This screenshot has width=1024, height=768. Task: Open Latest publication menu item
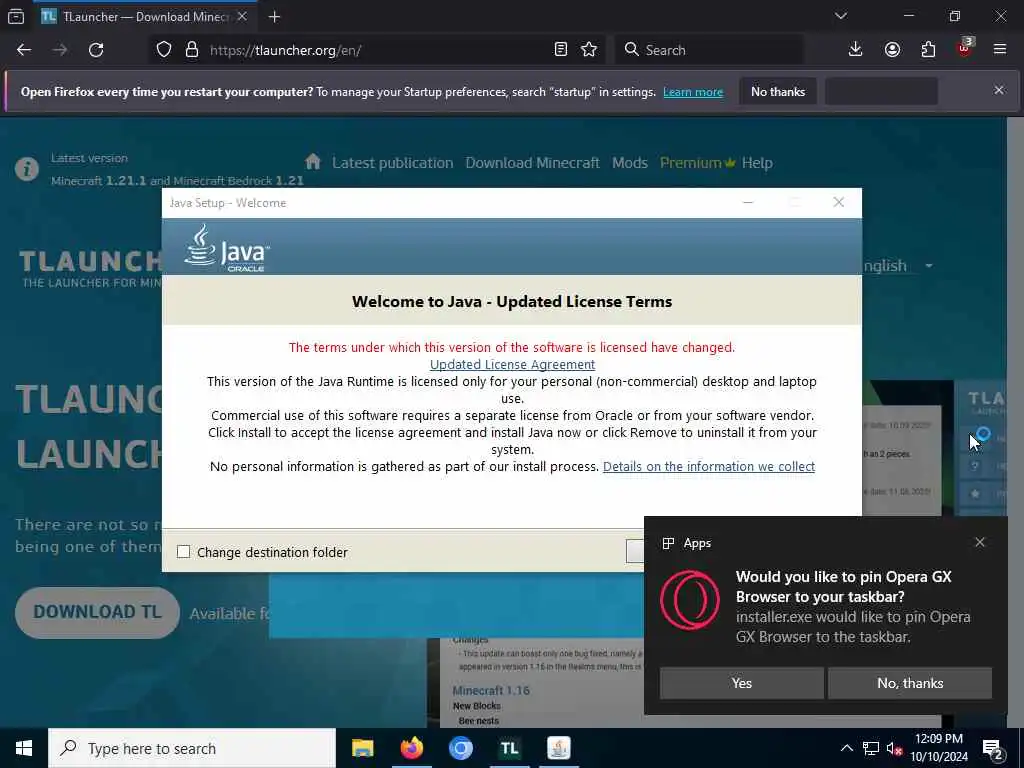(x=392, y=163)
